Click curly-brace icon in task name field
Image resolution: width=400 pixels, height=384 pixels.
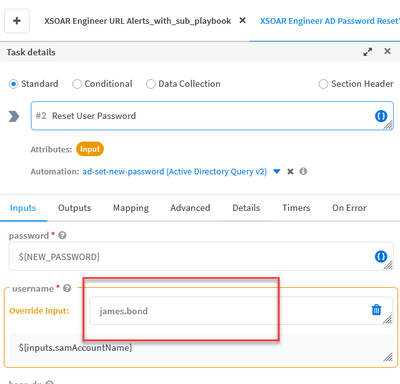coord(381,116)
